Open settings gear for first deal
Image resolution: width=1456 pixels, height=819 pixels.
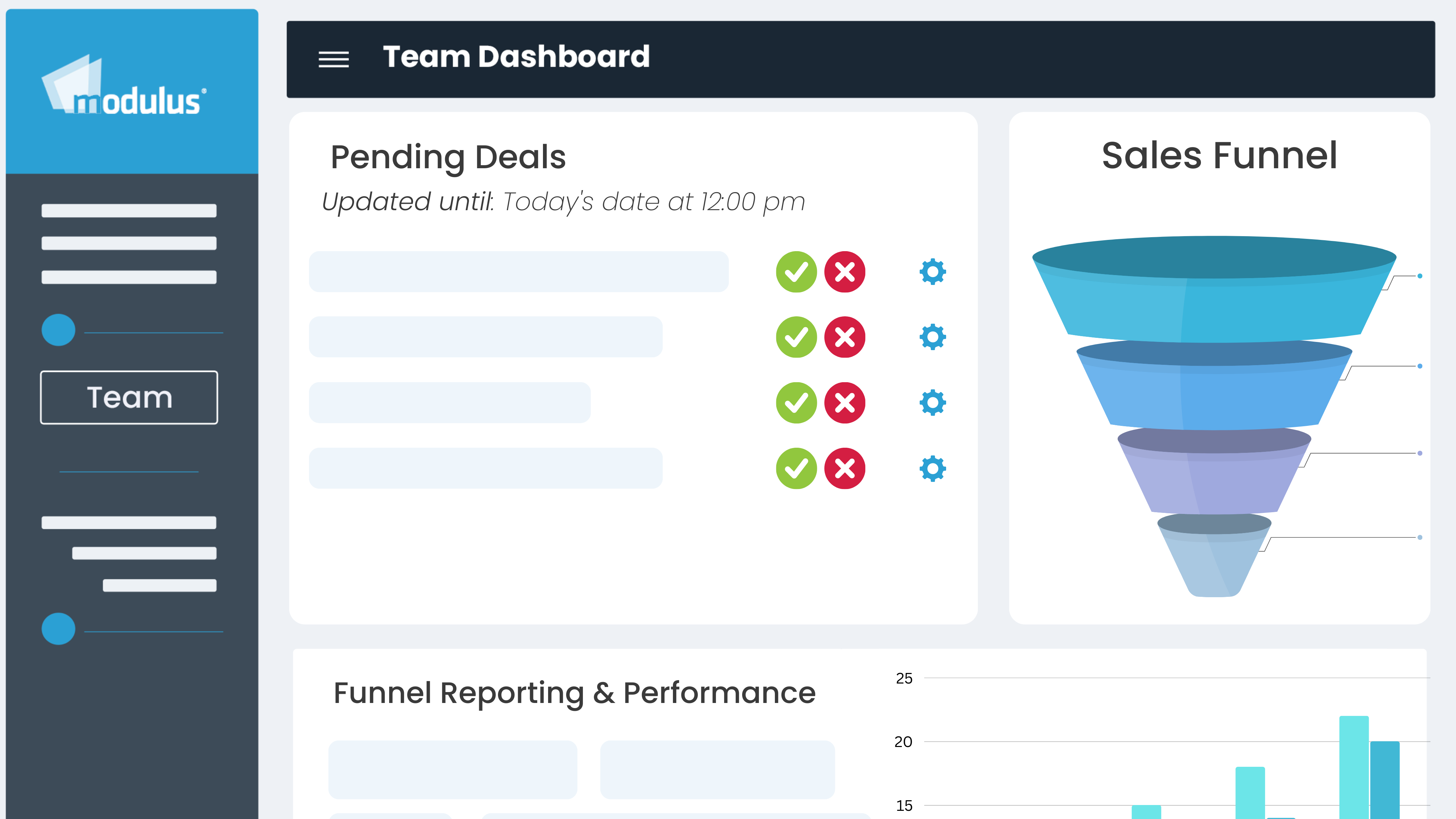[932, 272]
